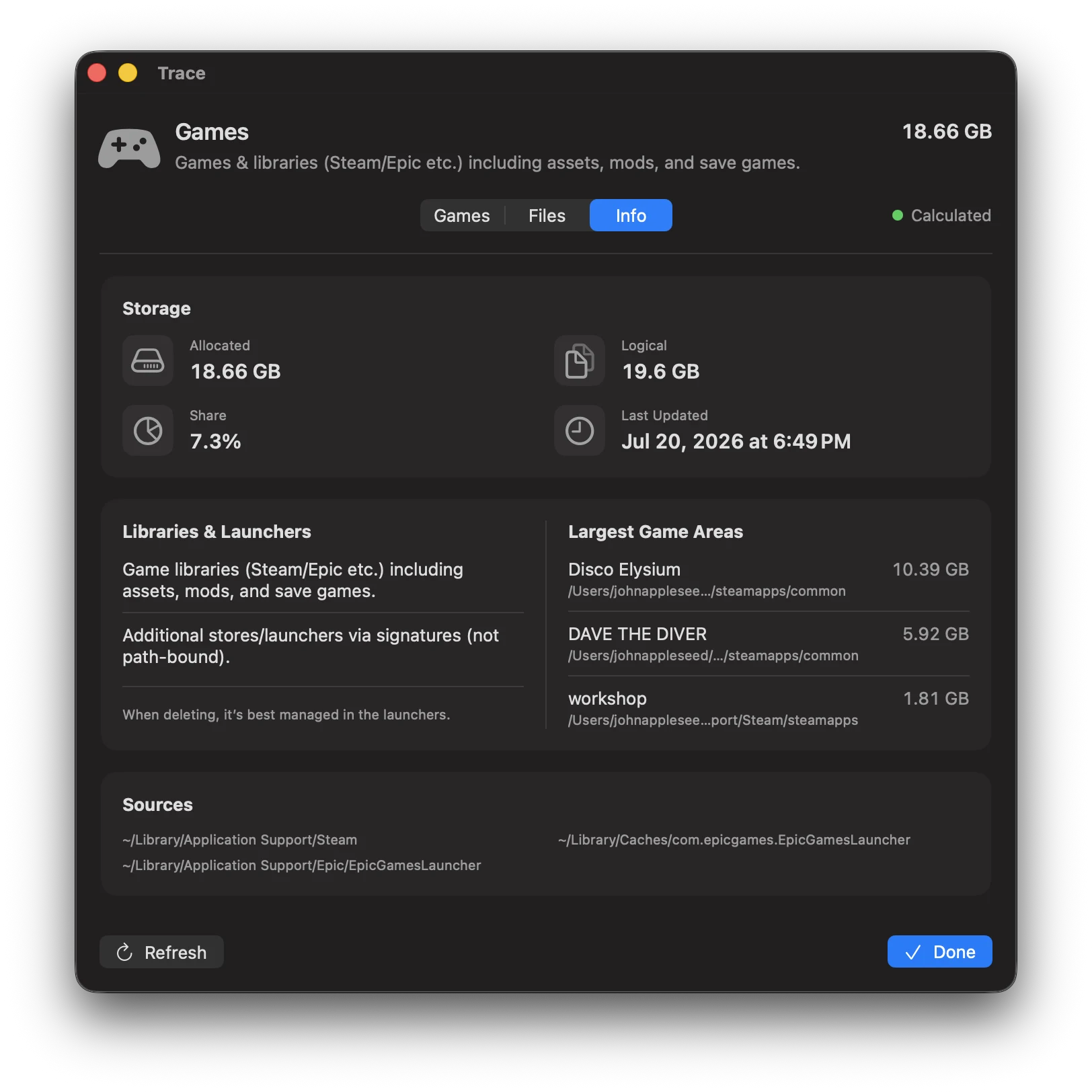Click the Games title heading

click(212, 132)
